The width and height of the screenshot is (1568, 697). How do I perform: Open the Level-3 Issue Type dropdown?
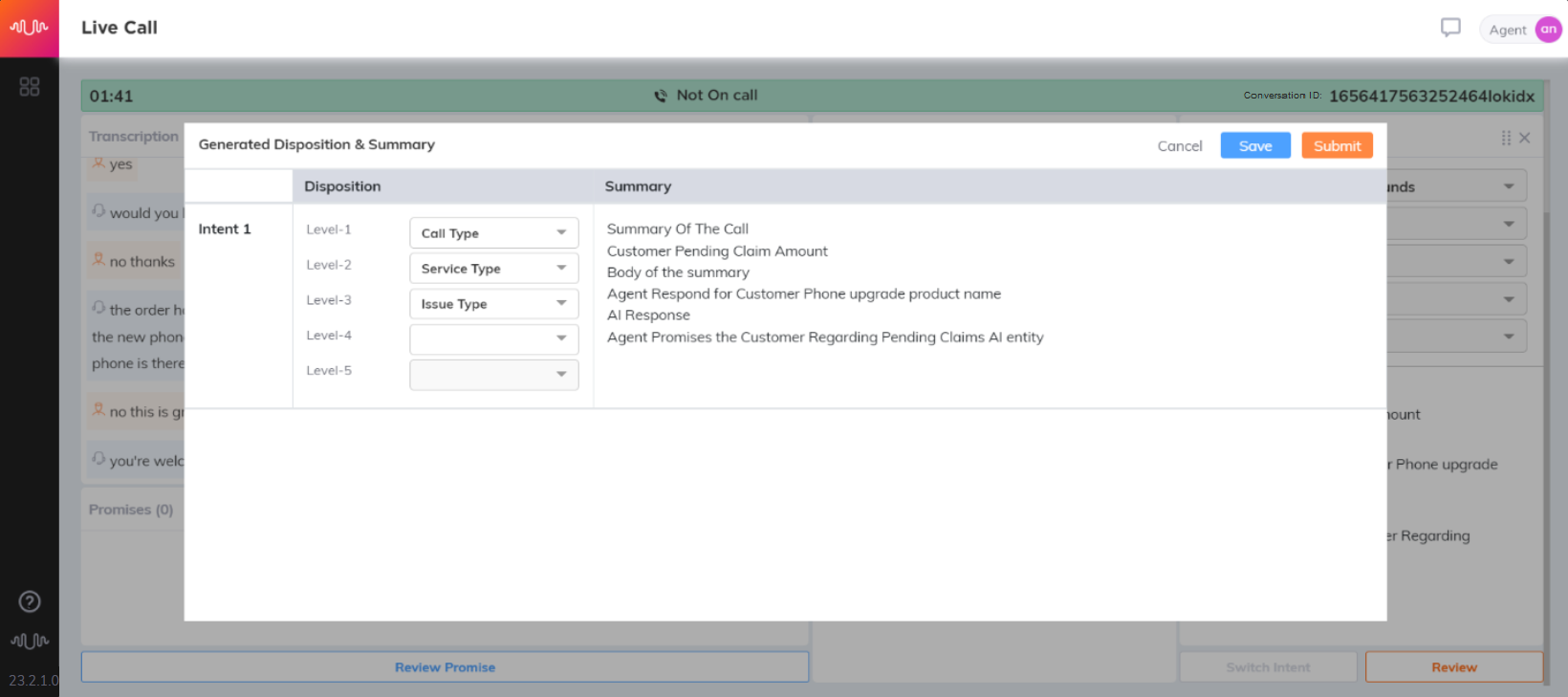494,304
